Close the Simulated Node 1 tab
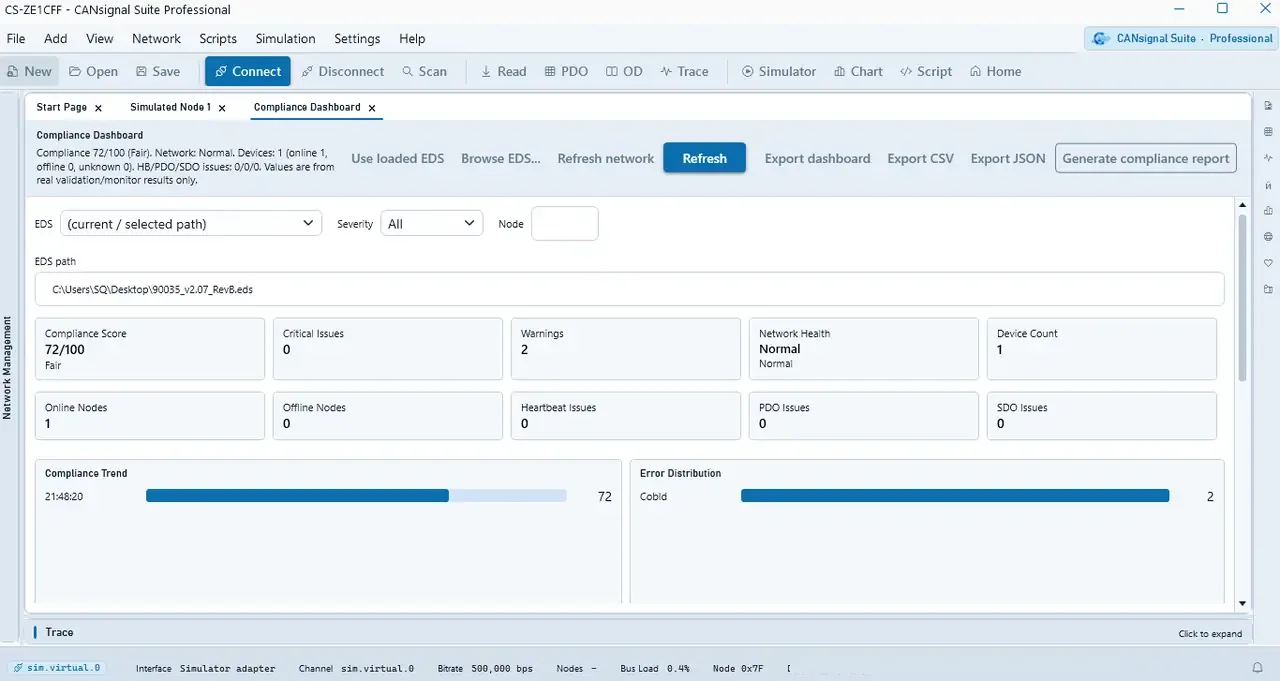This screenshot has height=681, width=1280. click(x=222, y=108)
